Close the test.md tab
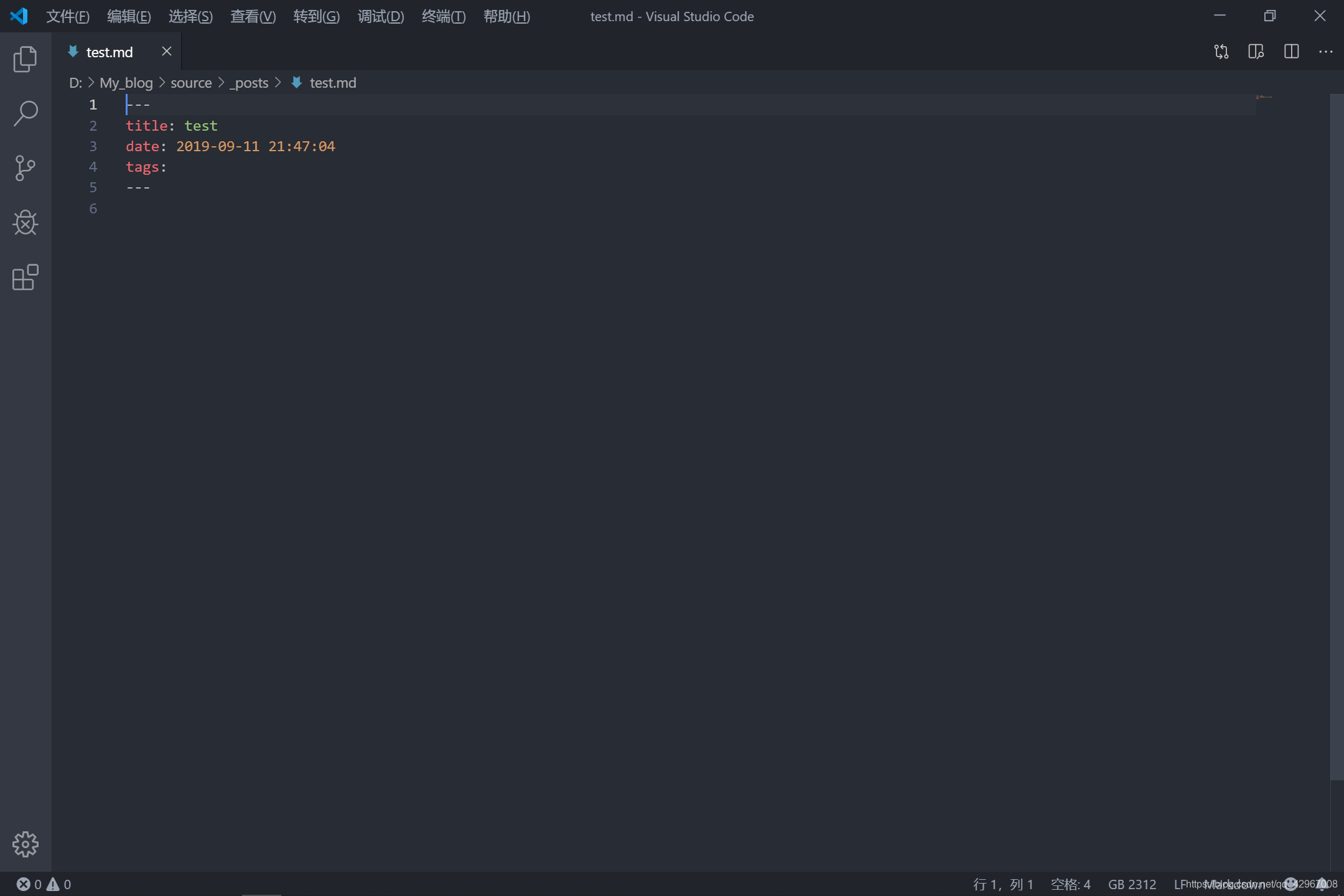The width and height of the screenshot is (1344, 896). pyautogui.click(x=166, y=52)
